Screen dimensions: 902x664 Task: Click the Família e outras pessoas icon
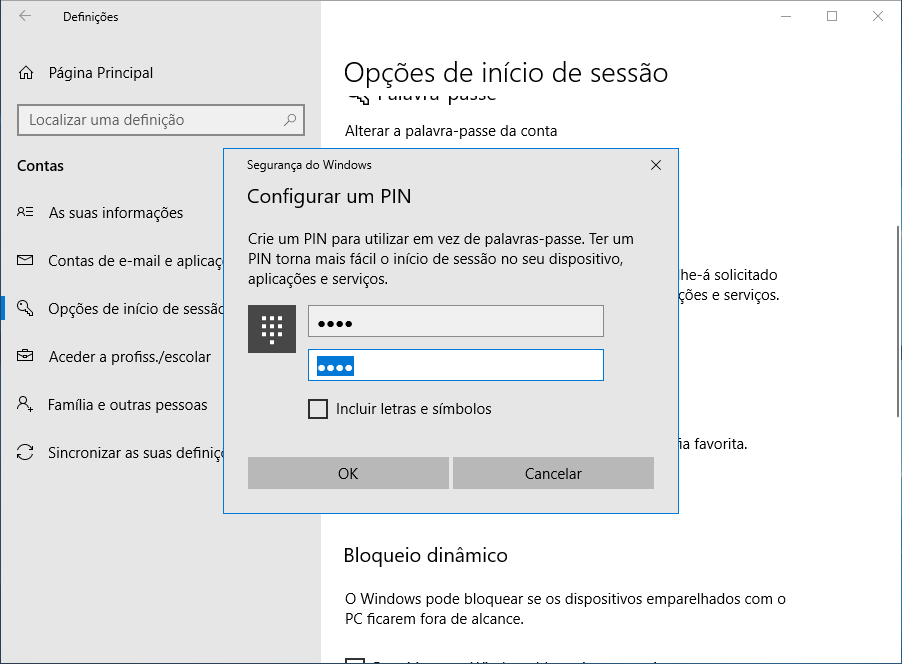[x=26, y=405]
